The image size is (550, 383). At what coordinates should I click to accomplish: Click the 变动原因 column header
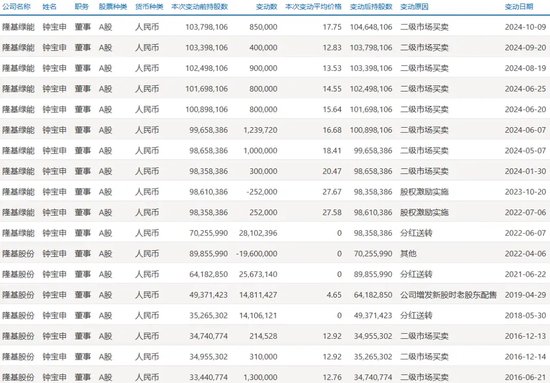414,7
